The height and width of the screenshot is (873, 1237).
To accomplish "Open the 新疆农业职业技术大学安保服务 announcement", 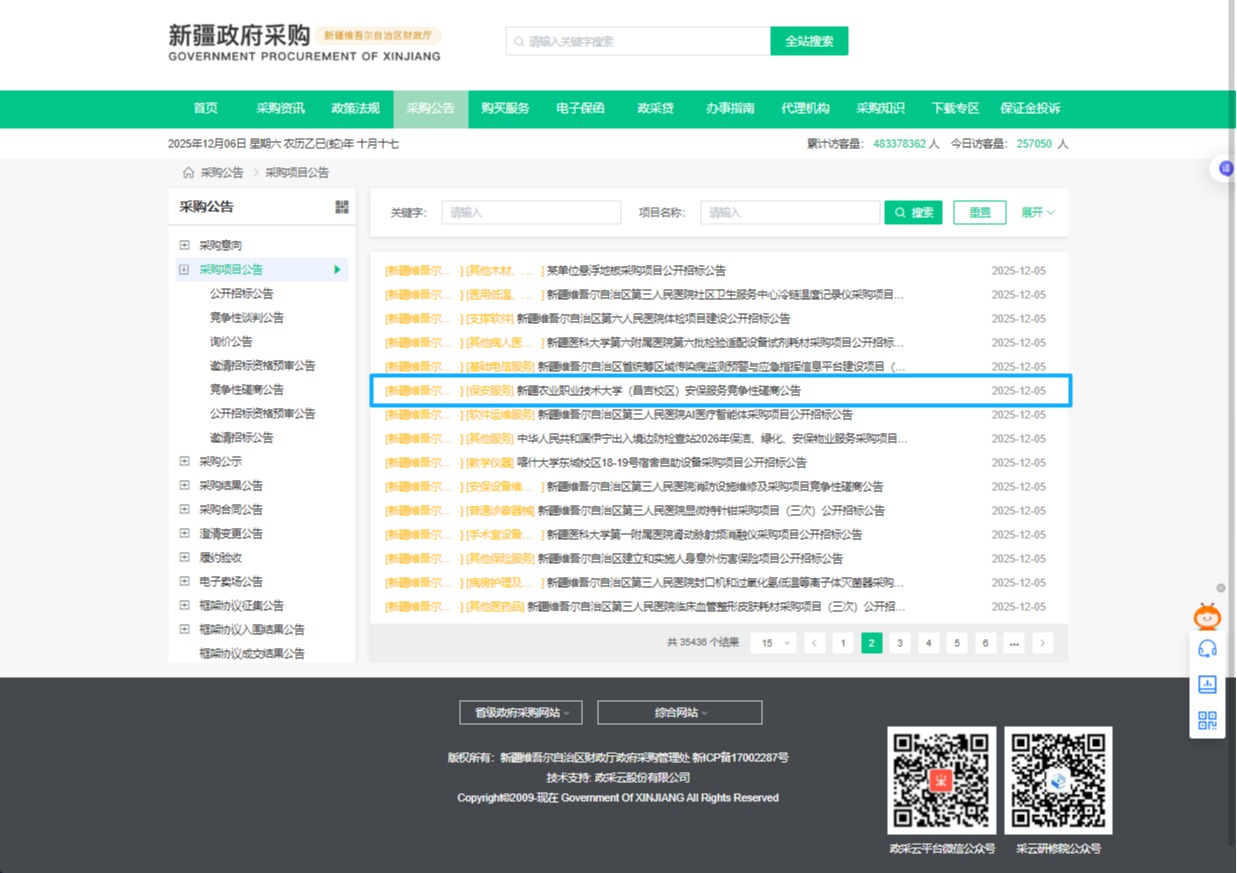I will click(658, 391).
